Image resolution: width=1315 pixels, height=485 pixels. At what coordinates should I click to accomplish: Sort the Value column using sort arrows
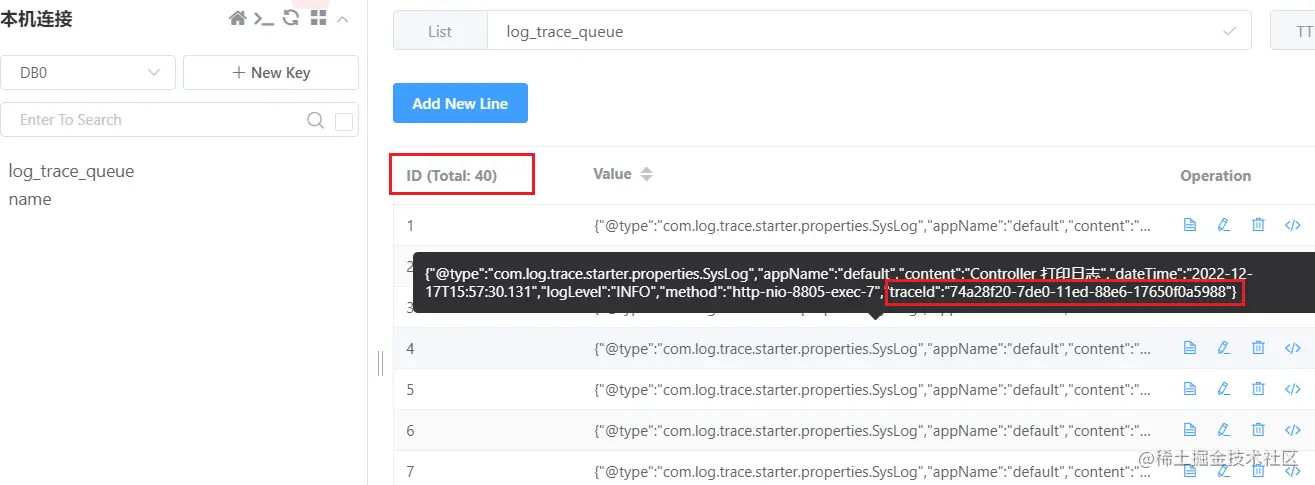pos(646,174)
